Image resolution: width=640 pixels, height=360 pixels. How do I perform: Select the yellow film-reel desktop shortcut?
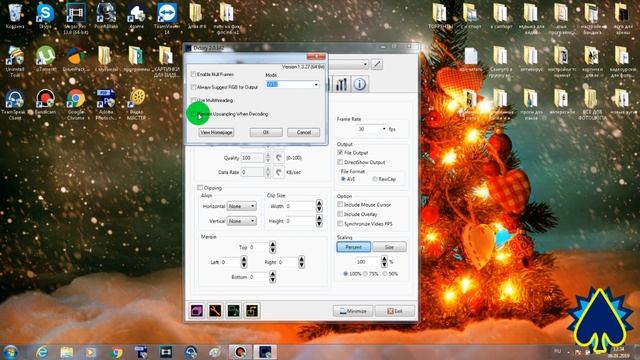[137, 104]
